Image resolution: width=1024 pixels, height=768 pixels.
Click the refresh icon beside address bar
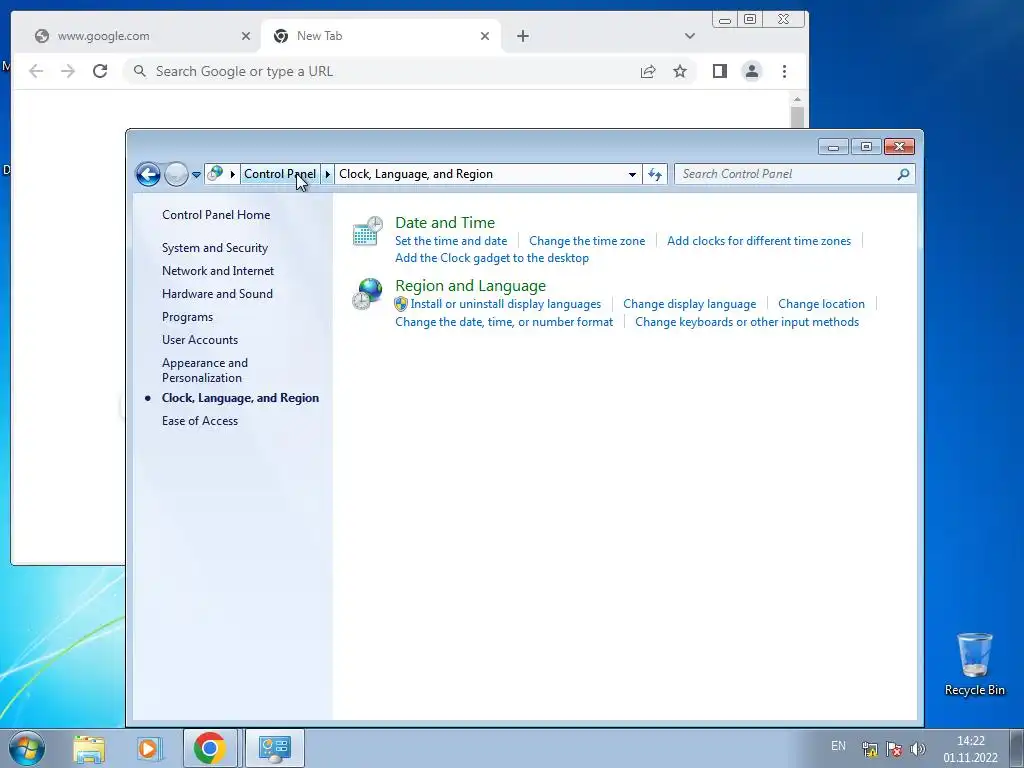pos(655,174)
